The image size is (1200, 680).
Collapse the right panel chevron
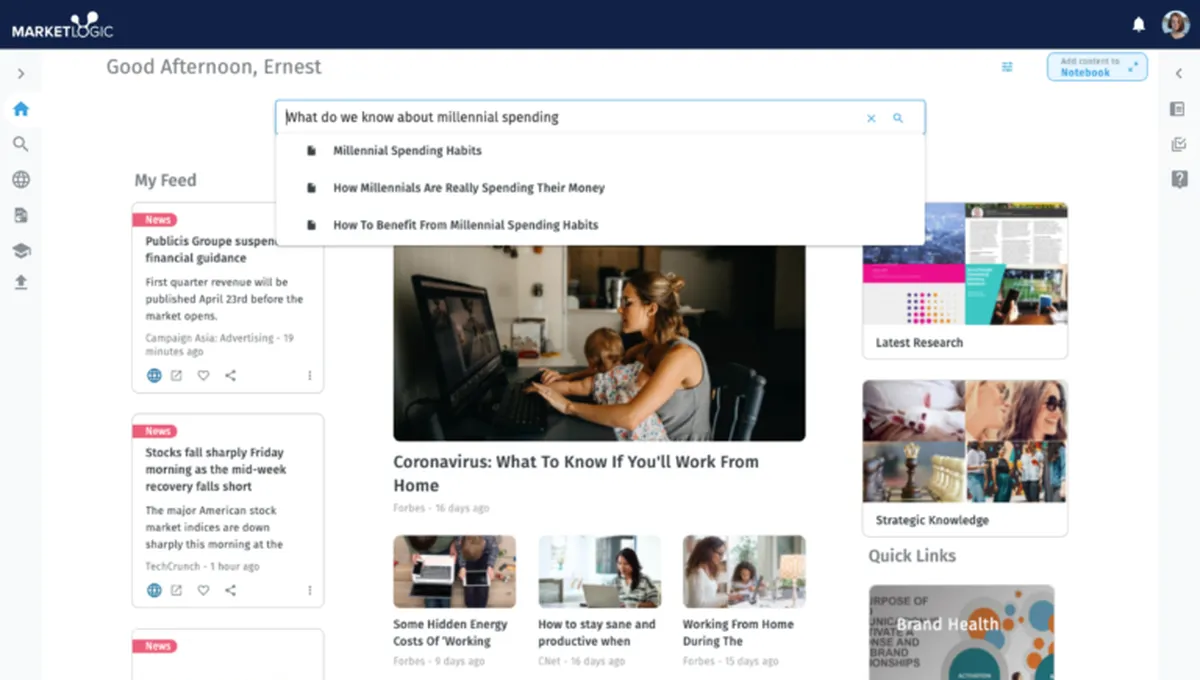(x=1179, y=73)
